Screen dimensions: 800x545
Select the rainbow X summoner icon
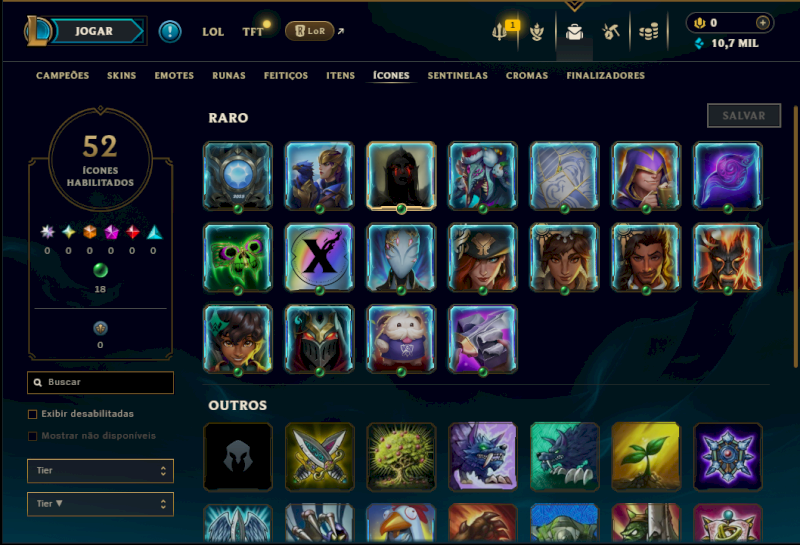click(x=319, y=258)
